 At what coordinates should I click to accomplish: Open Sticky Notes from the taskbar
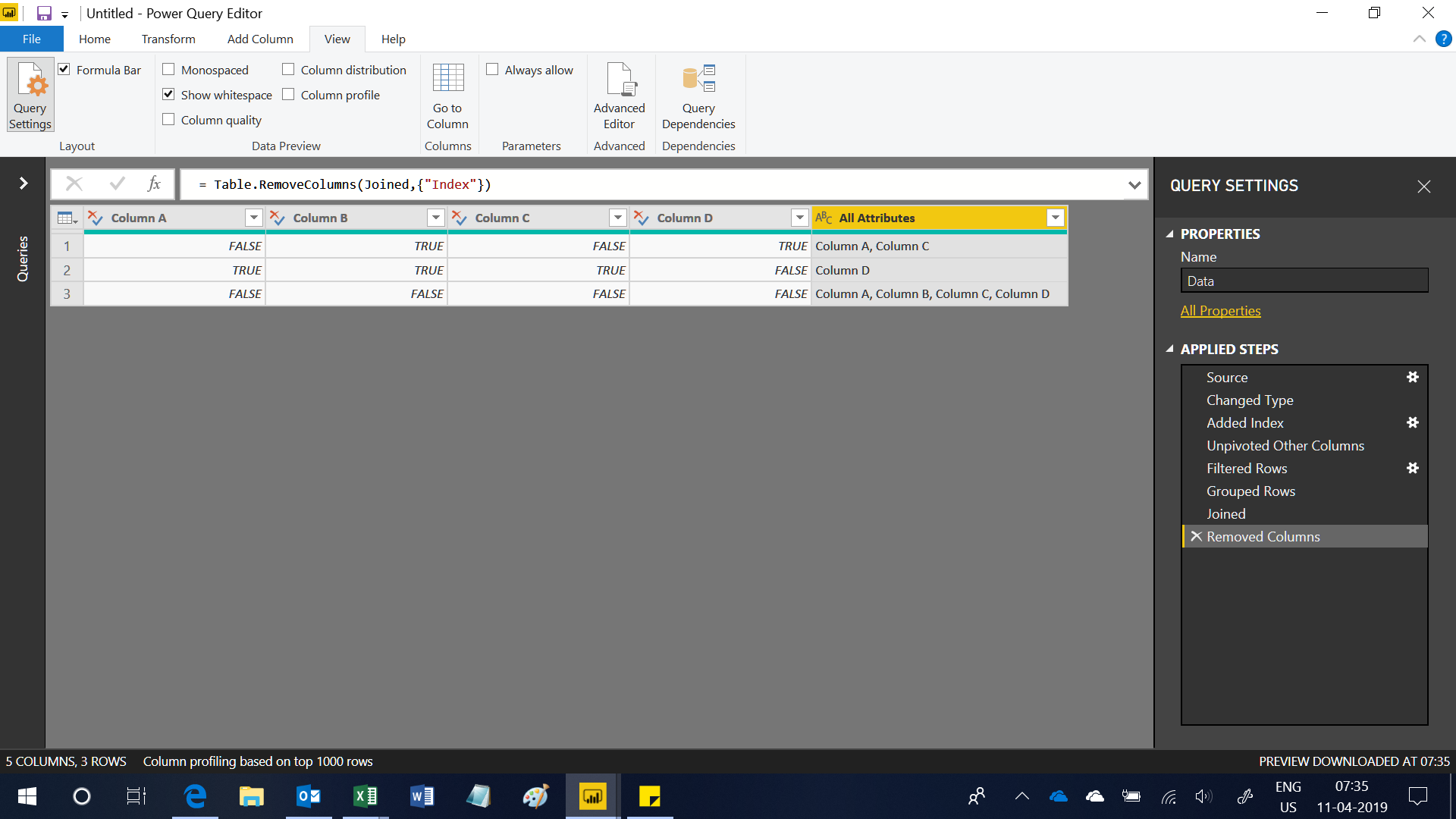pyautogui.click(x=649, y=796)
